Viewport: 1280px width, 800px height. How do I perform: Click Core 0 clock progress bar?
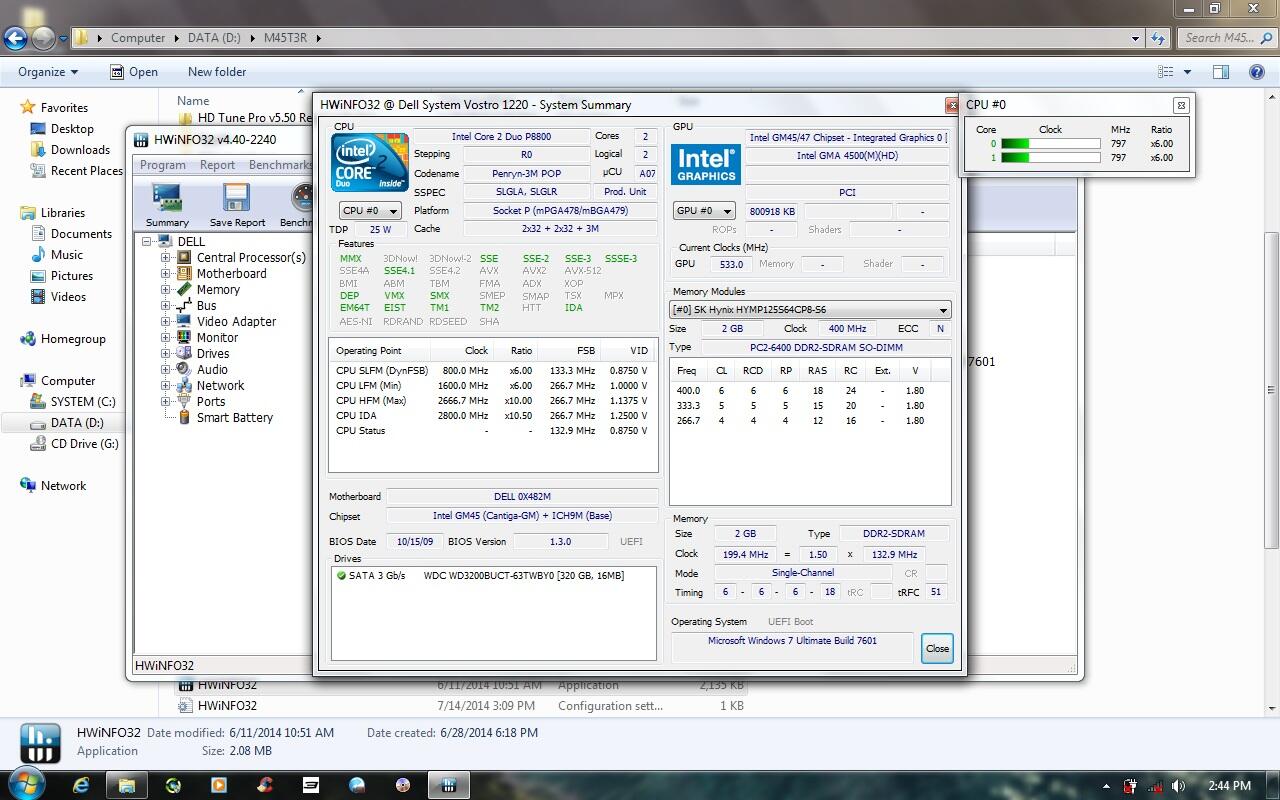coord(1050,144)
